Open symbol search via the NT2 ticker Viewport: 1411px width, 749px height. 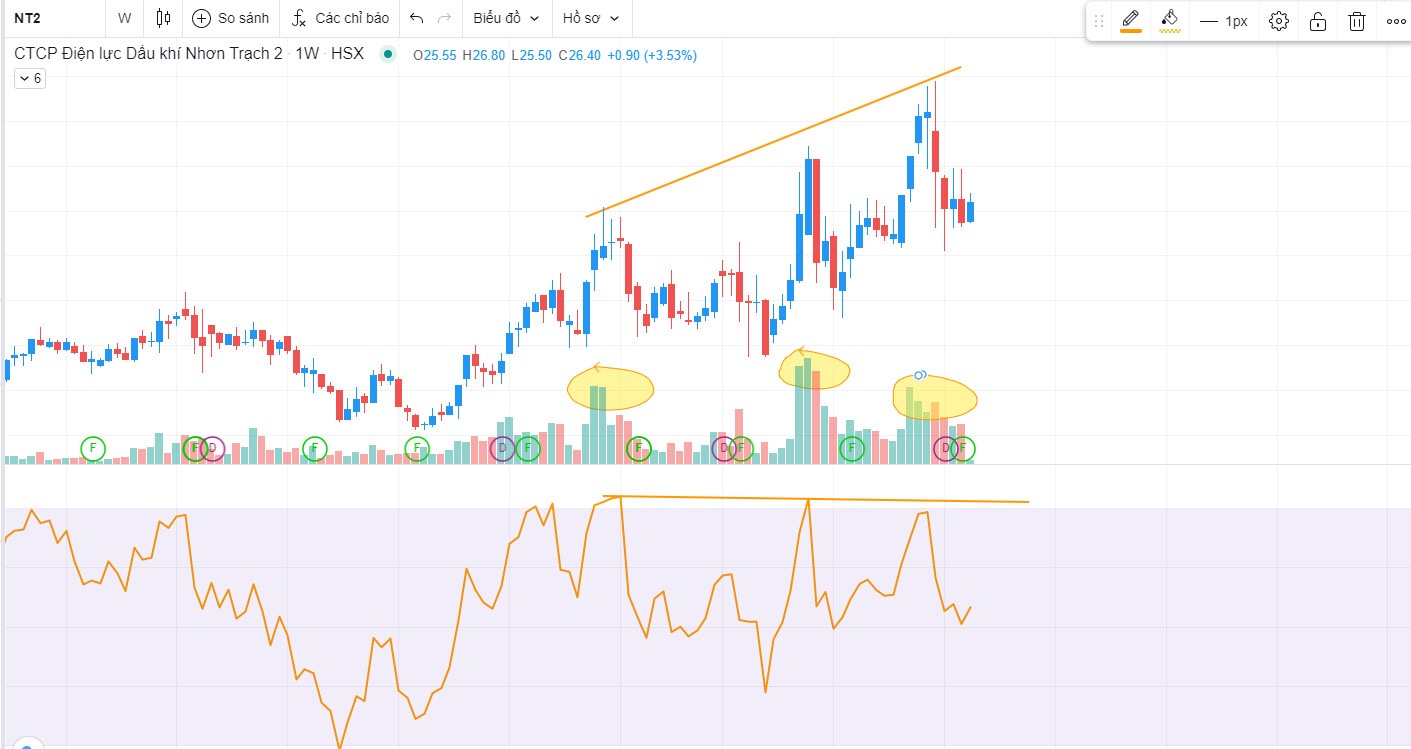point(28,18)
